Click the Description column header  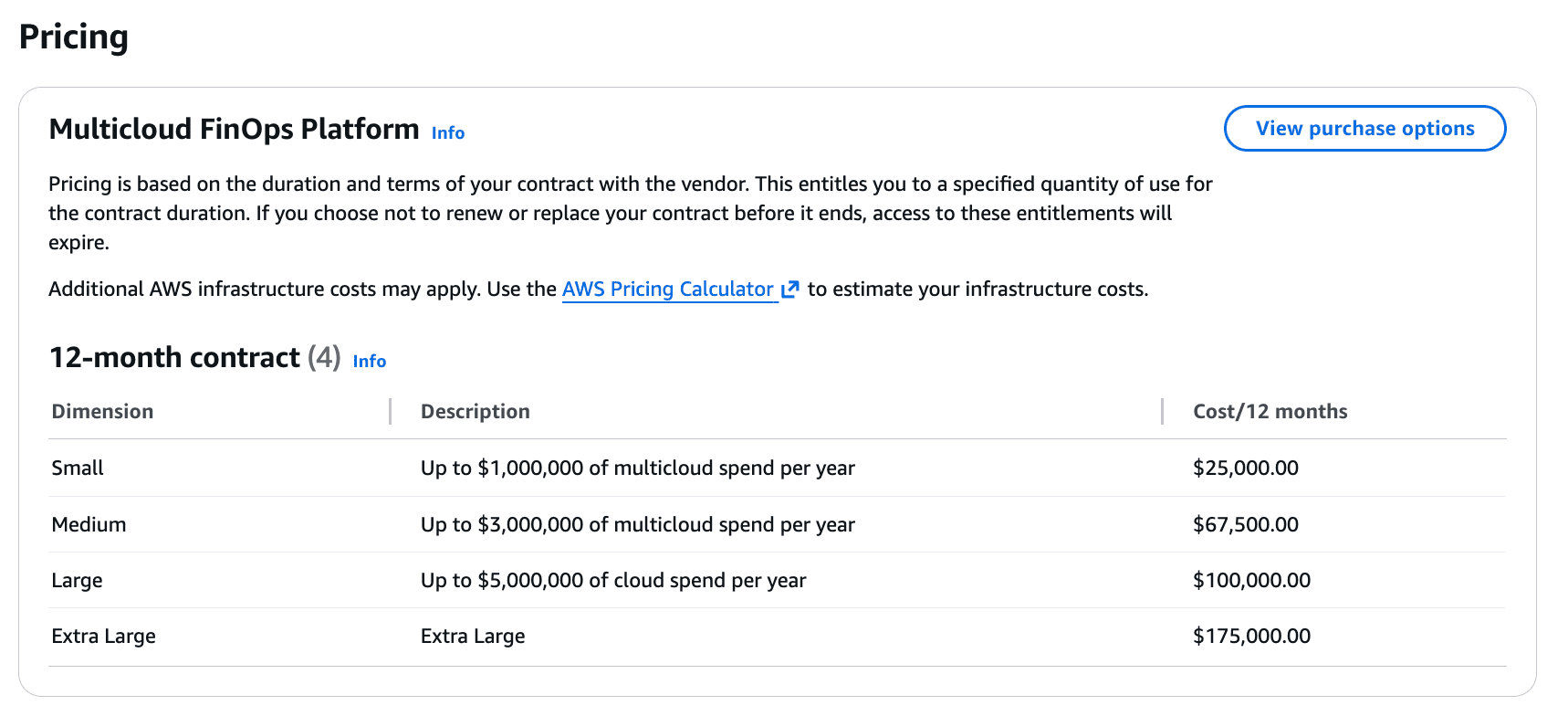(x=476, y=411)
